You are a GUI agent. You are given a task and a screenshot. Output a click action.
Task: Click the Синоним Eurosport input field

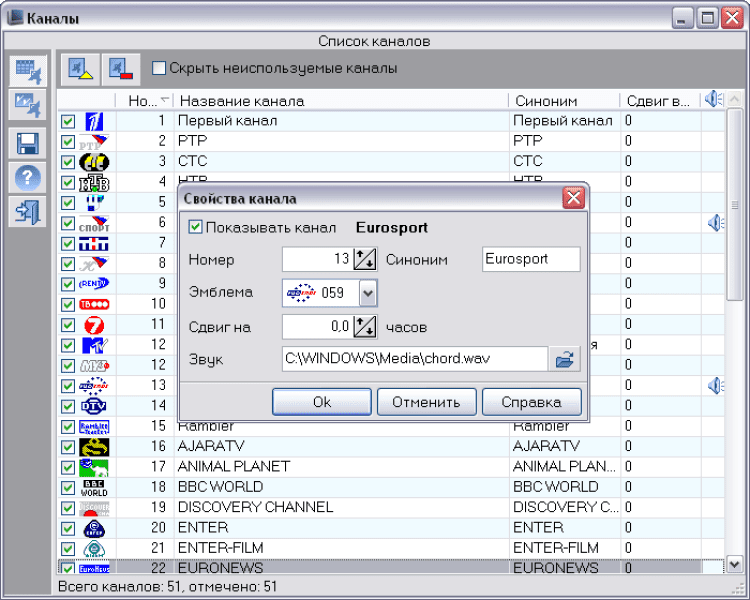point(531,259)
